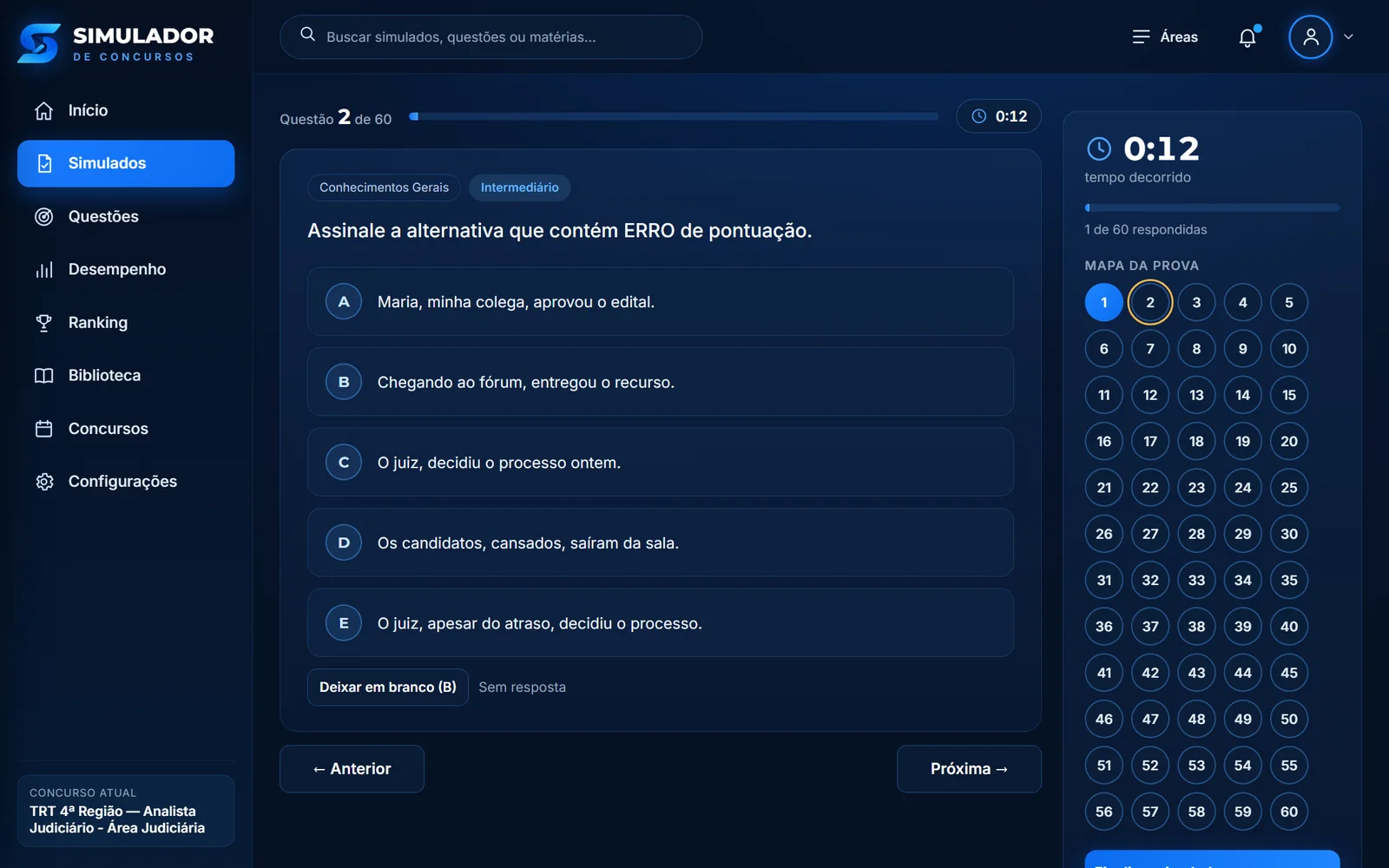Viewport: 1389px width, 868px height.
Task: Advance with the Próxima button
Action: click(969, 769)
